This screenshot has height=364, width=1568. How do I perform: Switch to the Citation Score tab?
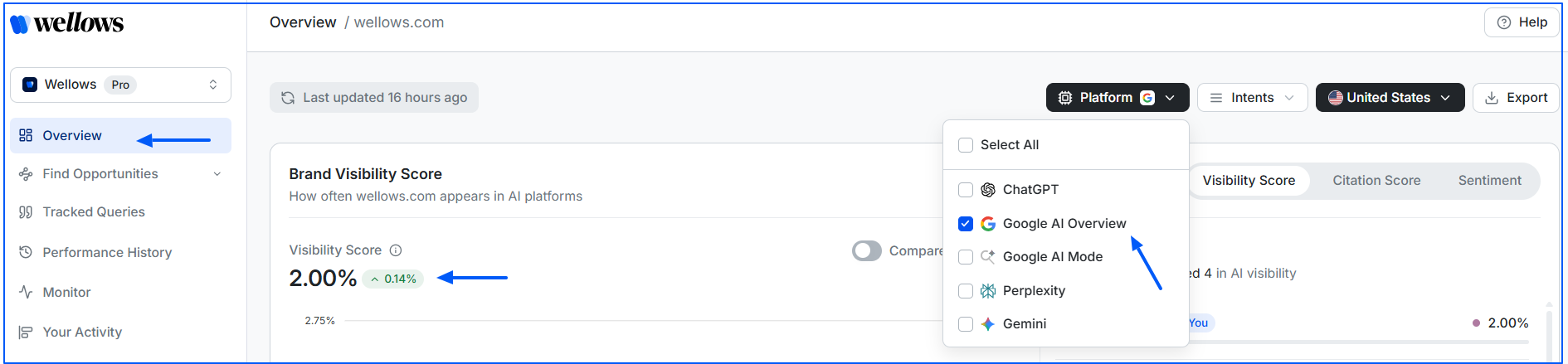pyautogui.click(x=1376, y=181)
